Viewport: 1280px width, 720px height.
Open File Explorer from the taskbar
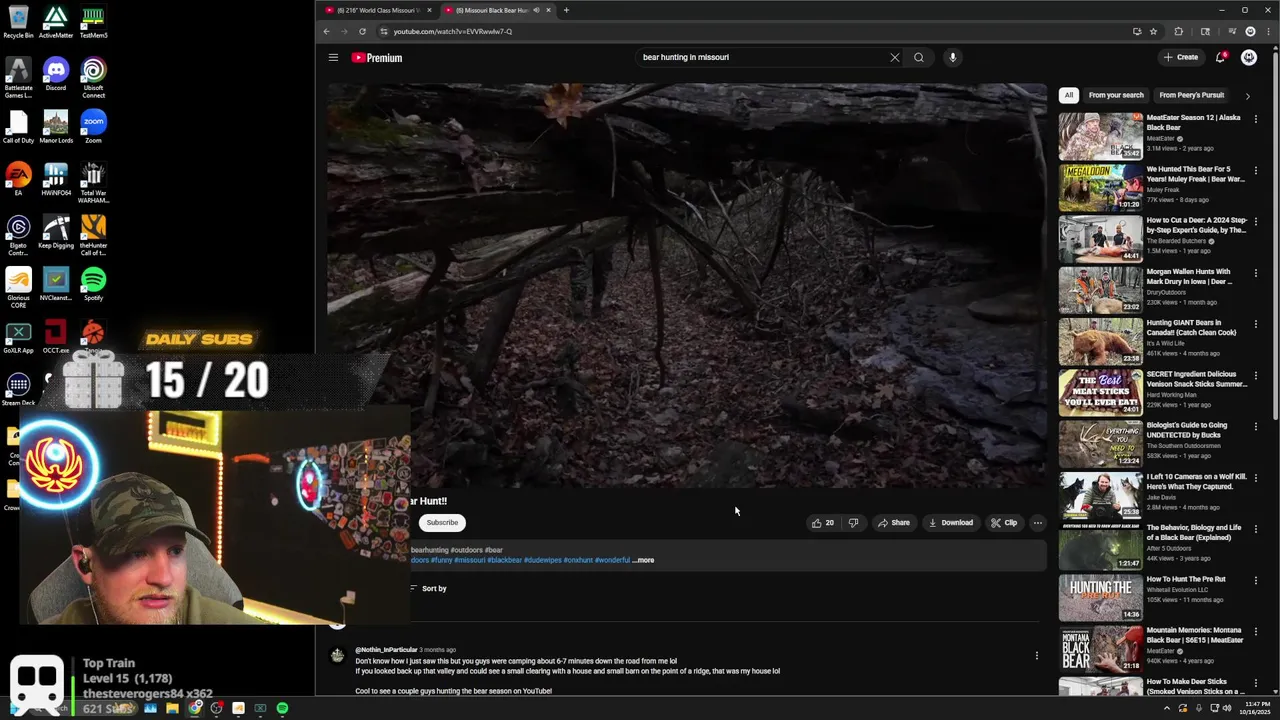click(x=172, y=708)
